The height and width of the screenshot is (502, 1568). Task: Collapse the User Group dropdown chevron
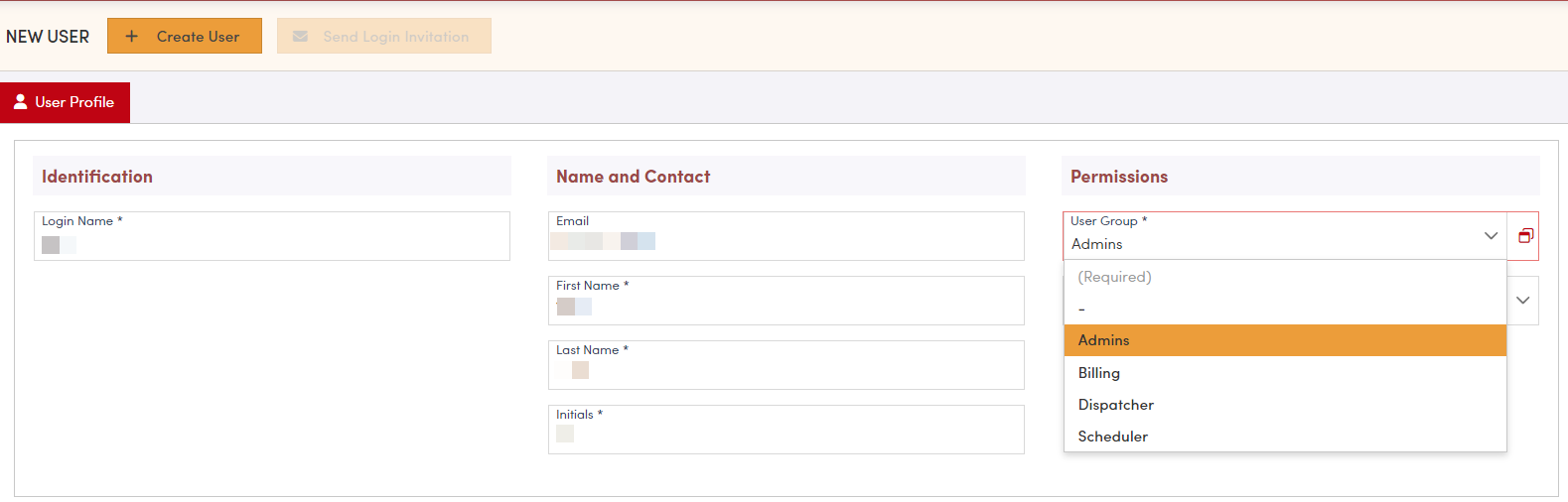(x=1490, y=236)
